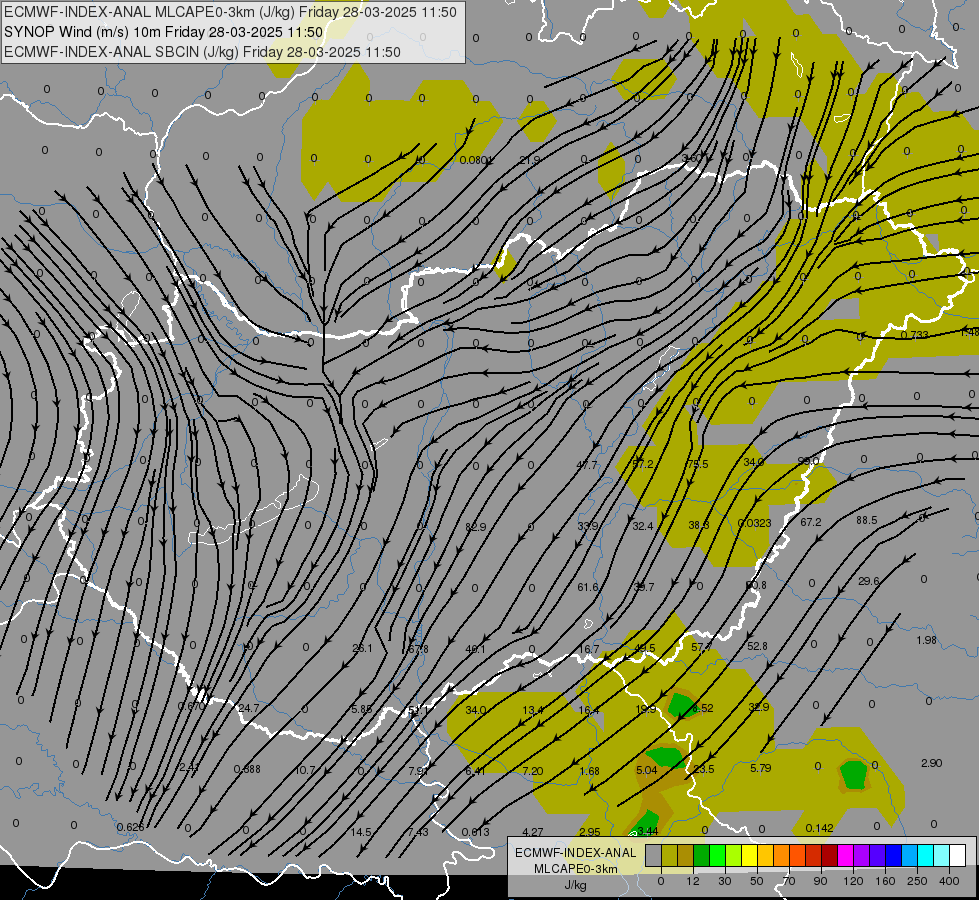The height and width of the screenshot is (900, 979).
Task: Click the grid value 32.4 on the map
Action: (x=642, y=526)
